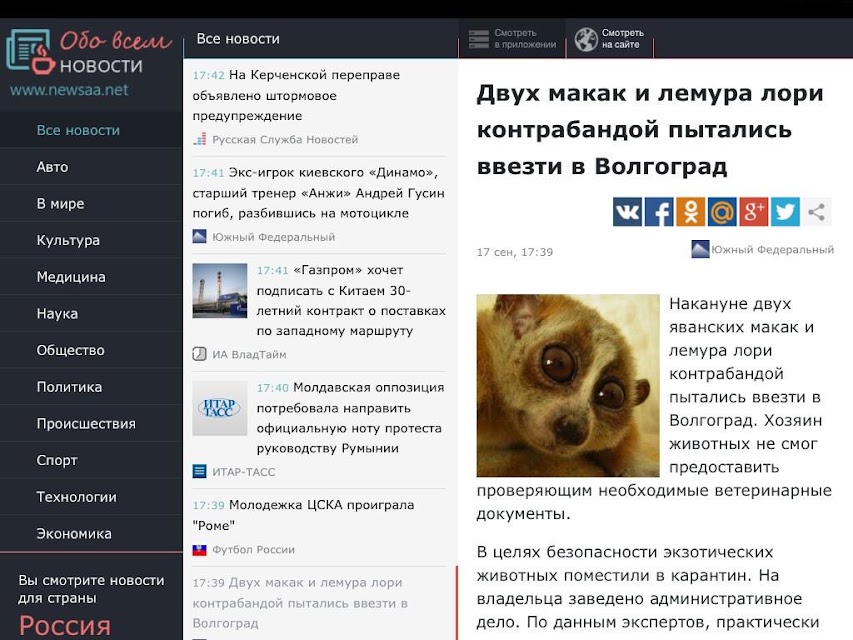Click the Gazprom power plant thumbnail
The width and height of the screenshot is (853, 640).
(x=220, y=291)
